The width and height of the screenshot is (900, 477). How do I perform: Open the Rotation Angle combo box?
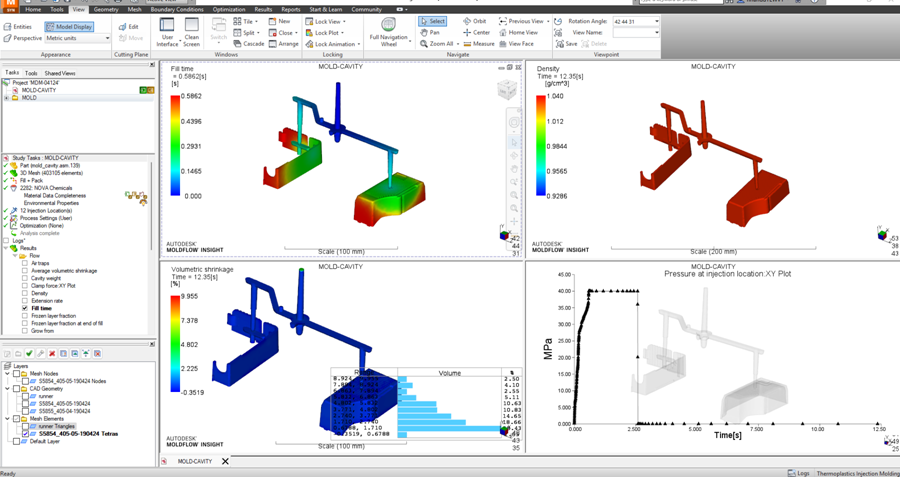pos(636,21)
